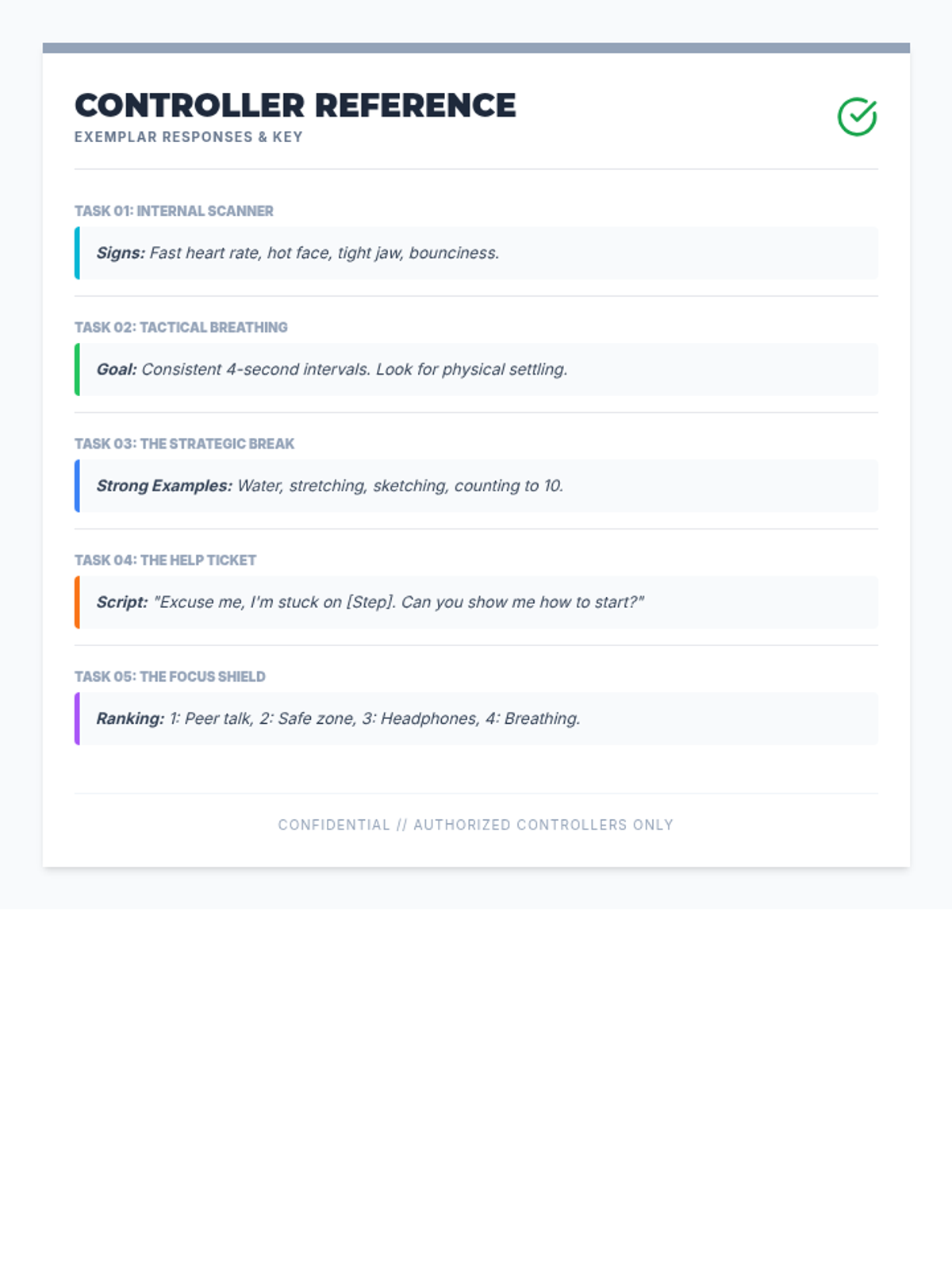
Task: Click the Confidential authorized controllers footer
Action: tap(476, 825)
